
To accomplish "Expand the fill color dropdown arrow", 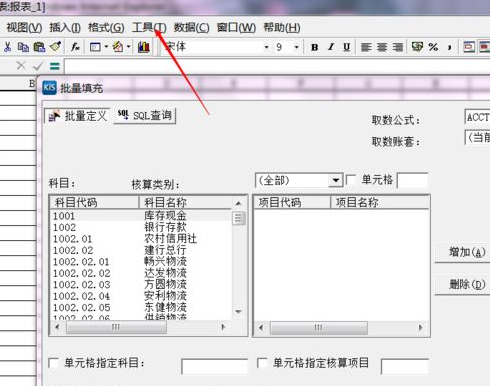I will click(128, 47).
